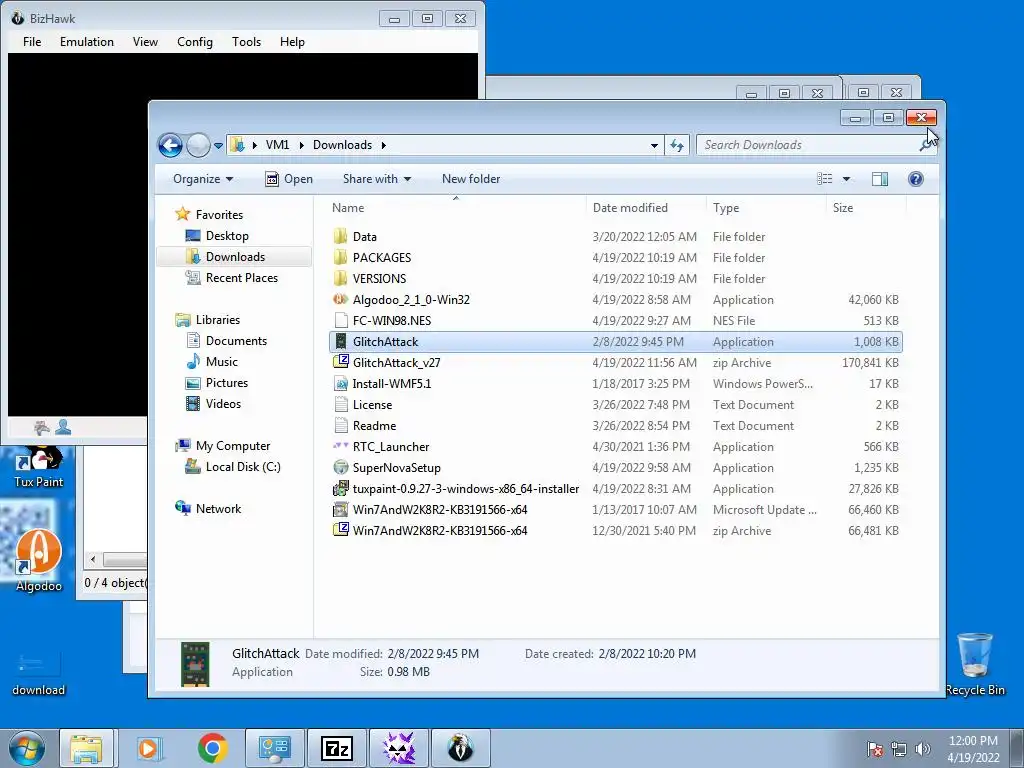1024x768 pixels.
Task: Open Recent Places in the navigation pane
Action: tap(242, 278)
